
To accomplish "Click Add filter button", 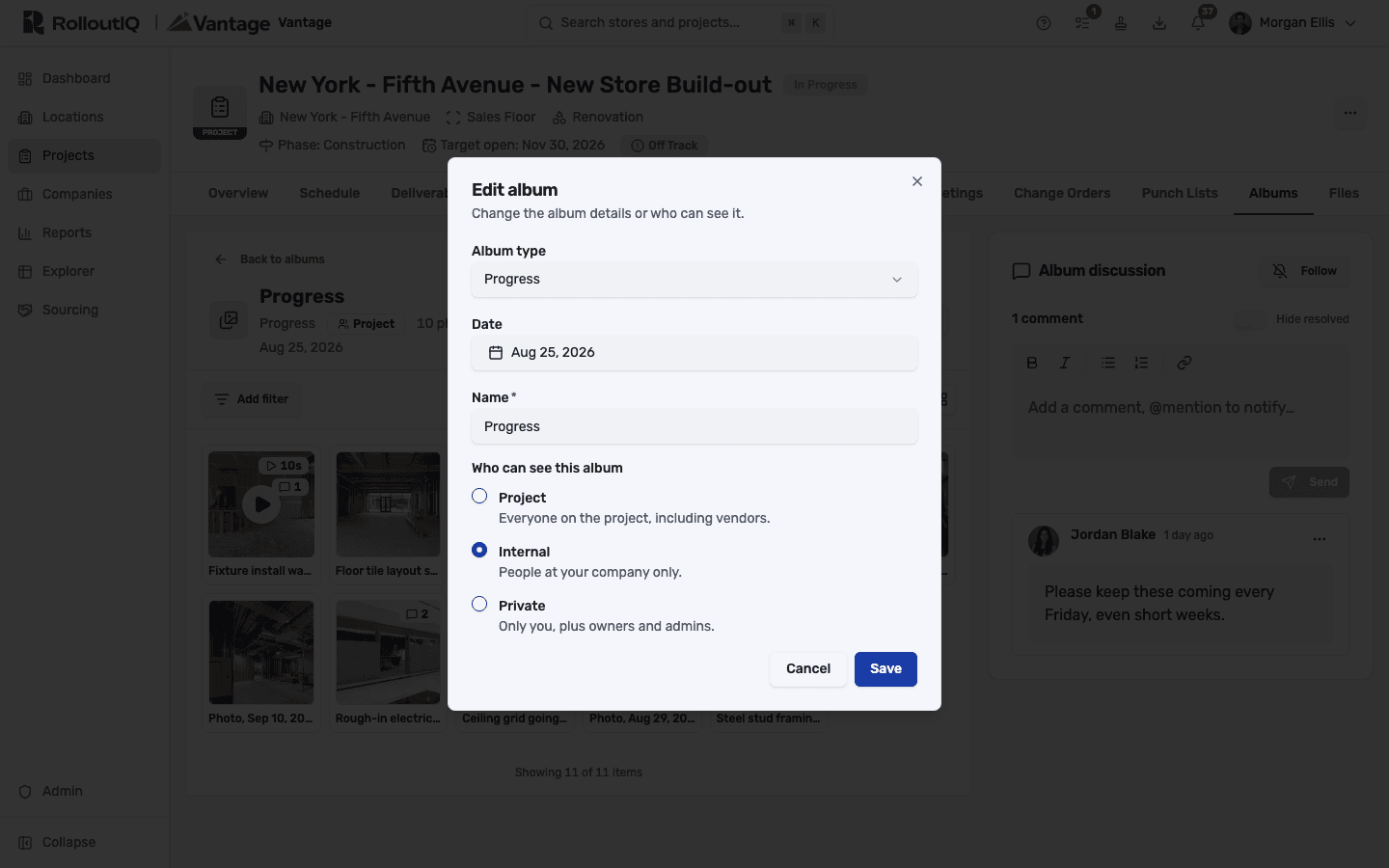I will click(252, 399).
